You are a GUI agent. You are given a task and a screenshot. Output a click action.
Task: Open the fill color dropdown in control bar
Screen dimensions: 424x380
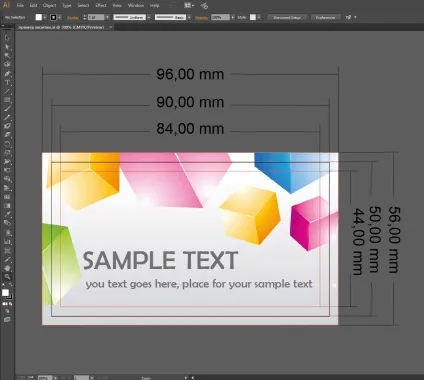[x=44, y=17]
